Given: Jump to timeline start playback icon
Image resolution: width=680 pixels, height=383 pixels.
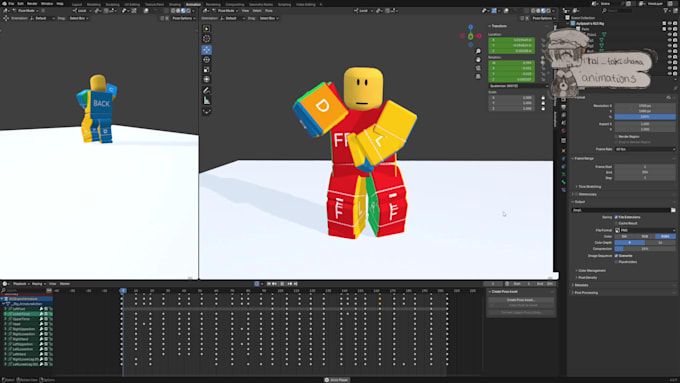Looking at the screenshot, I should pyautogui.click(x=269, y=284).
